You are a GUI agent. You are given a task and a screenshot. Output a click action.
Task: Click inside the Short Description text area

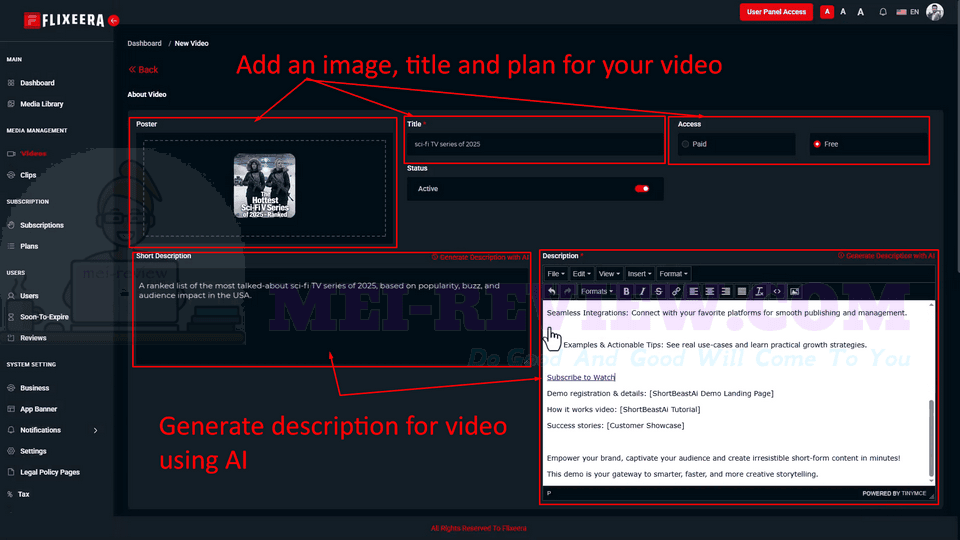point(331,315)
